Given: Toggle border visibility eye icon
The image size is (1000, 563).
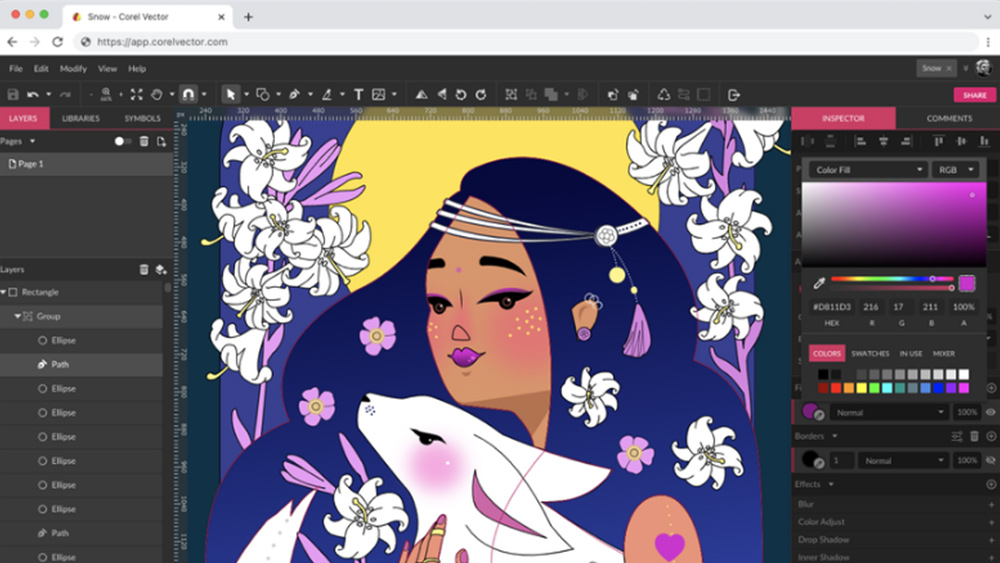Looking at the screenshot, I should [990, 460].
